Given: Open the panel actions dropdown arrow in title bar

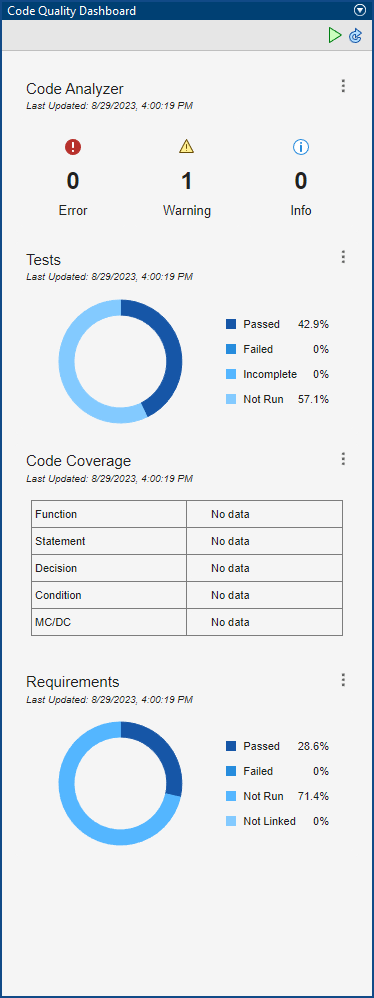Looking at the screenshot, I should coord(358,11).
